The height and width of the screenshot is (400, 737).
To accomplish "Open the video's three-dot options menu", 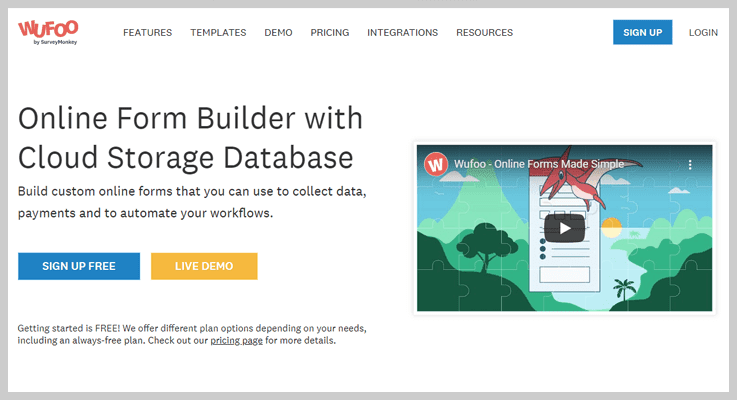I will tap(690, 165).
